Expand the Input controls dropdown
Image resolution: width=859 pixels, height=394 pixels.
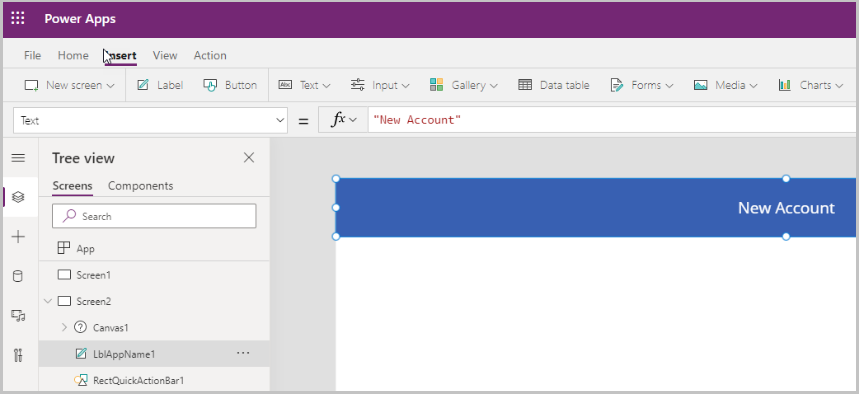click(x=380, y=85)
